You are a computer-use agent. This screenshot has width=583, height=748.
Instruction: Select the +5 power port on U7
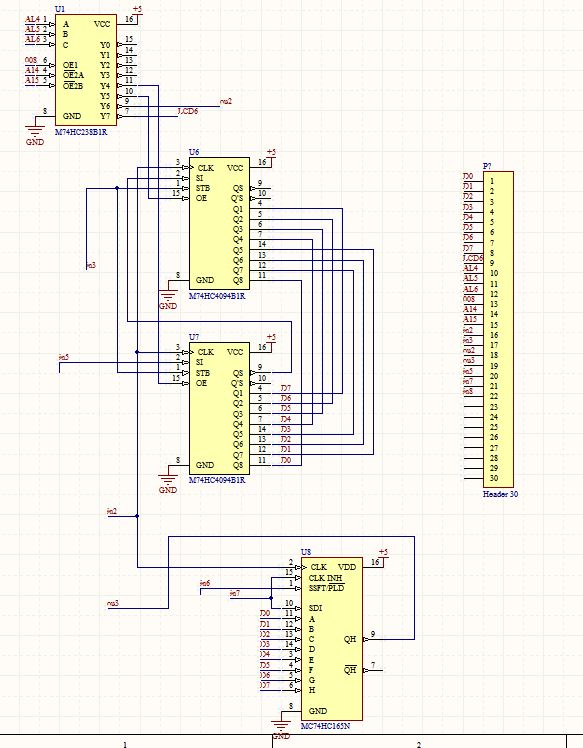click(x=271, y=337)
